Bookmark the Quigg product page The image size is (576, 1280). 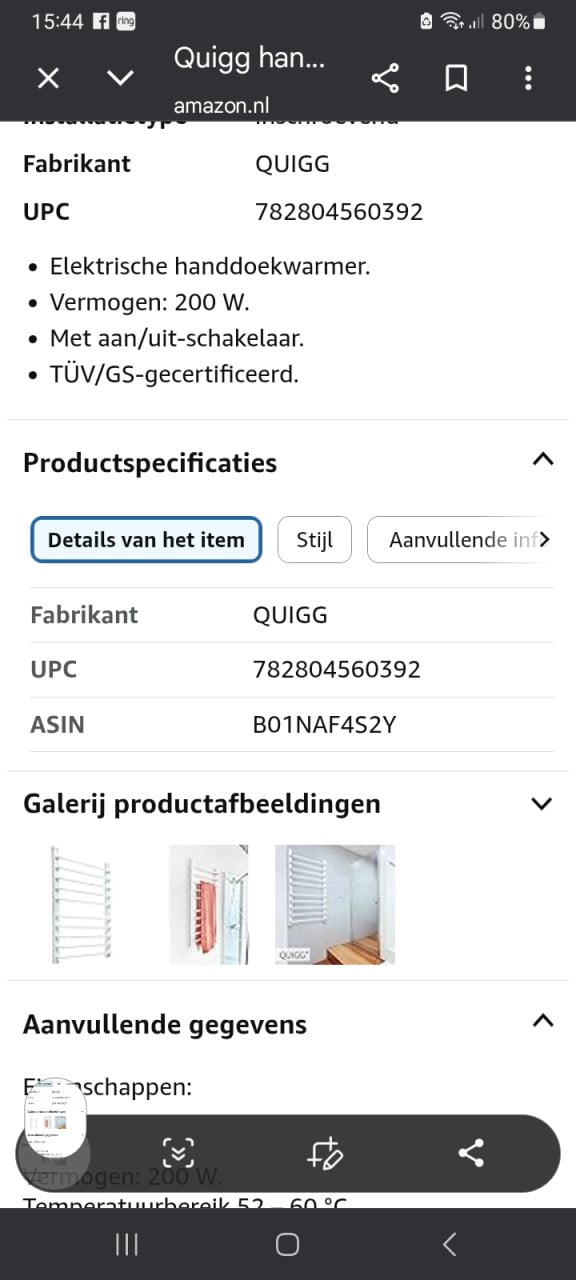pyautogui.click(x=456, y=78)
